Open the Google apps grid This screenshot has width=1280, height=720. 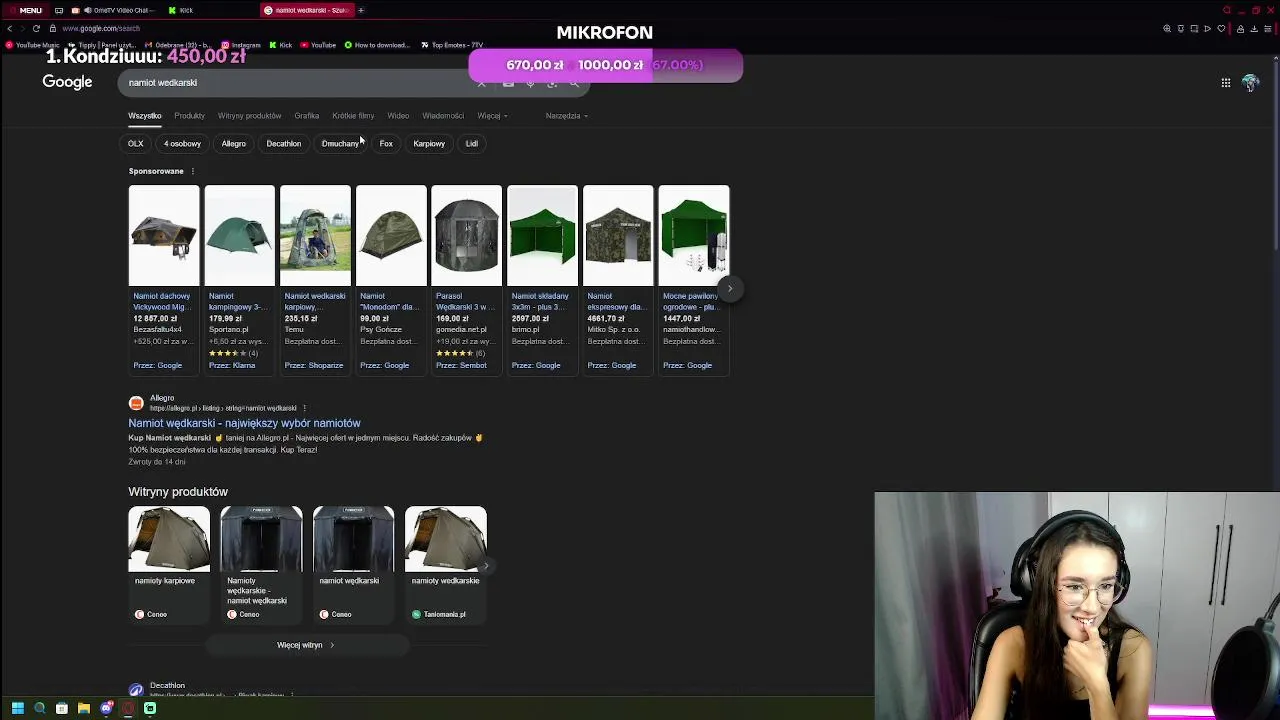coord(1225,83)
